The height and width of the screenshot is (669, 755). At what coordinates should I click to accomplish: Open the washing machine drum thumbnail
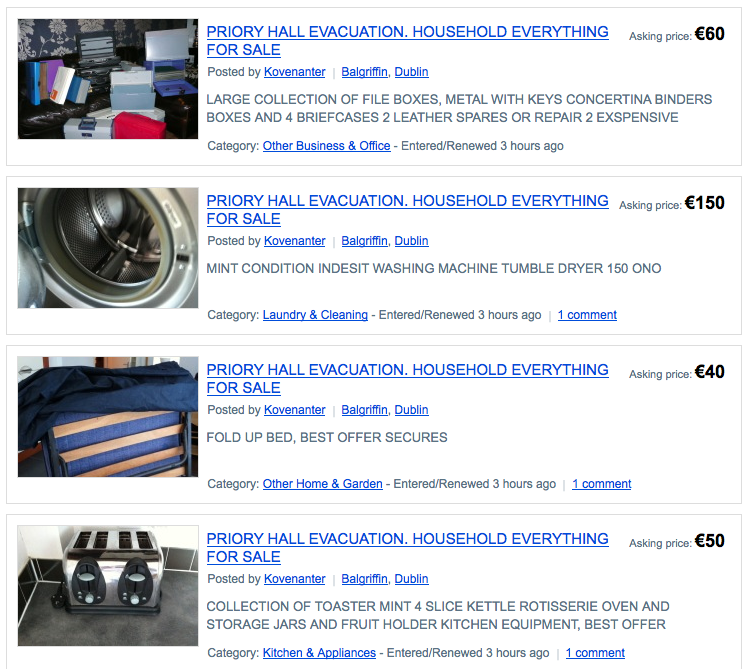tap(108, 248)
